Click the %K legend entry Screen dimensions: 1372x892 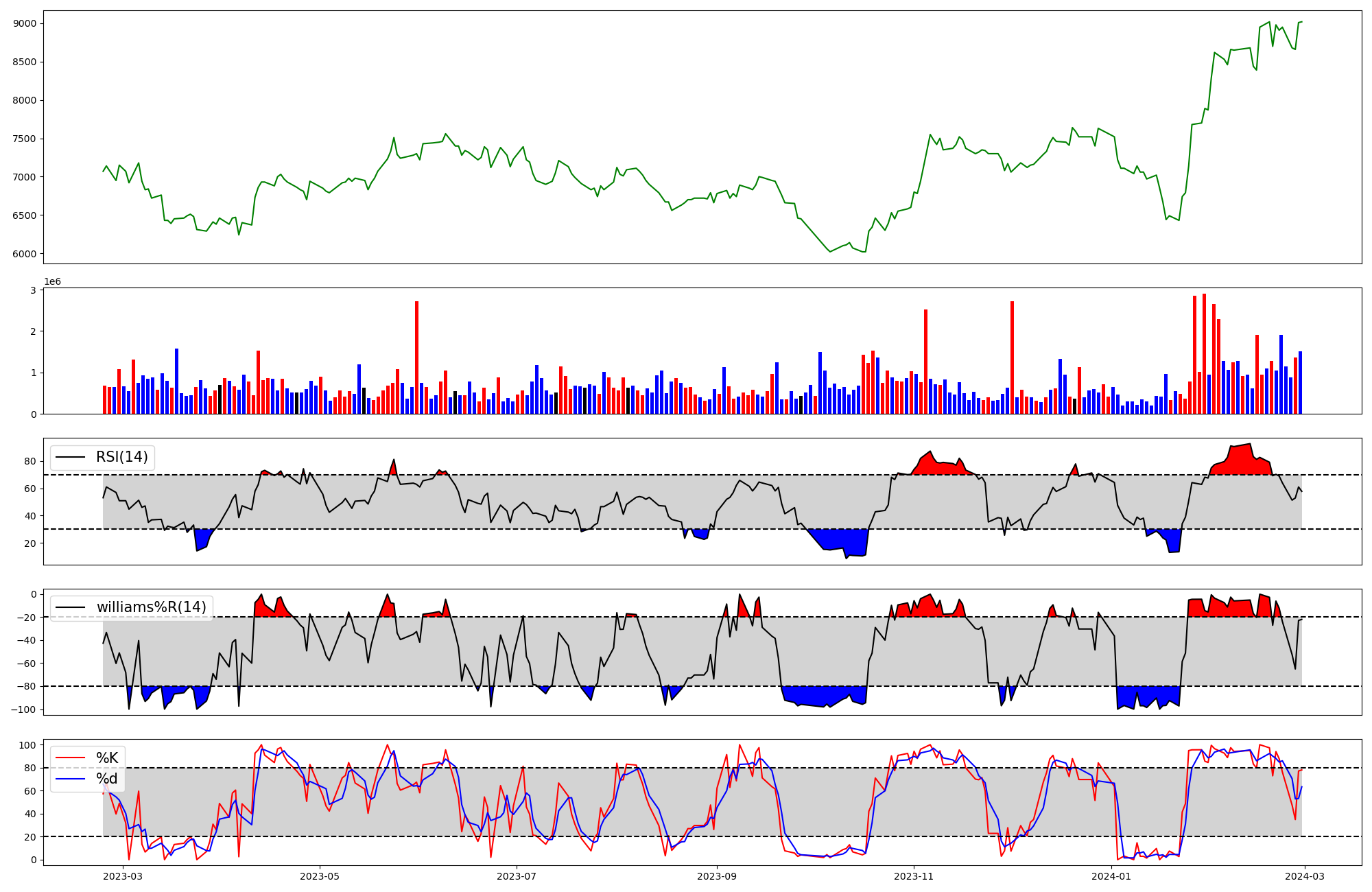pos(107,758)
